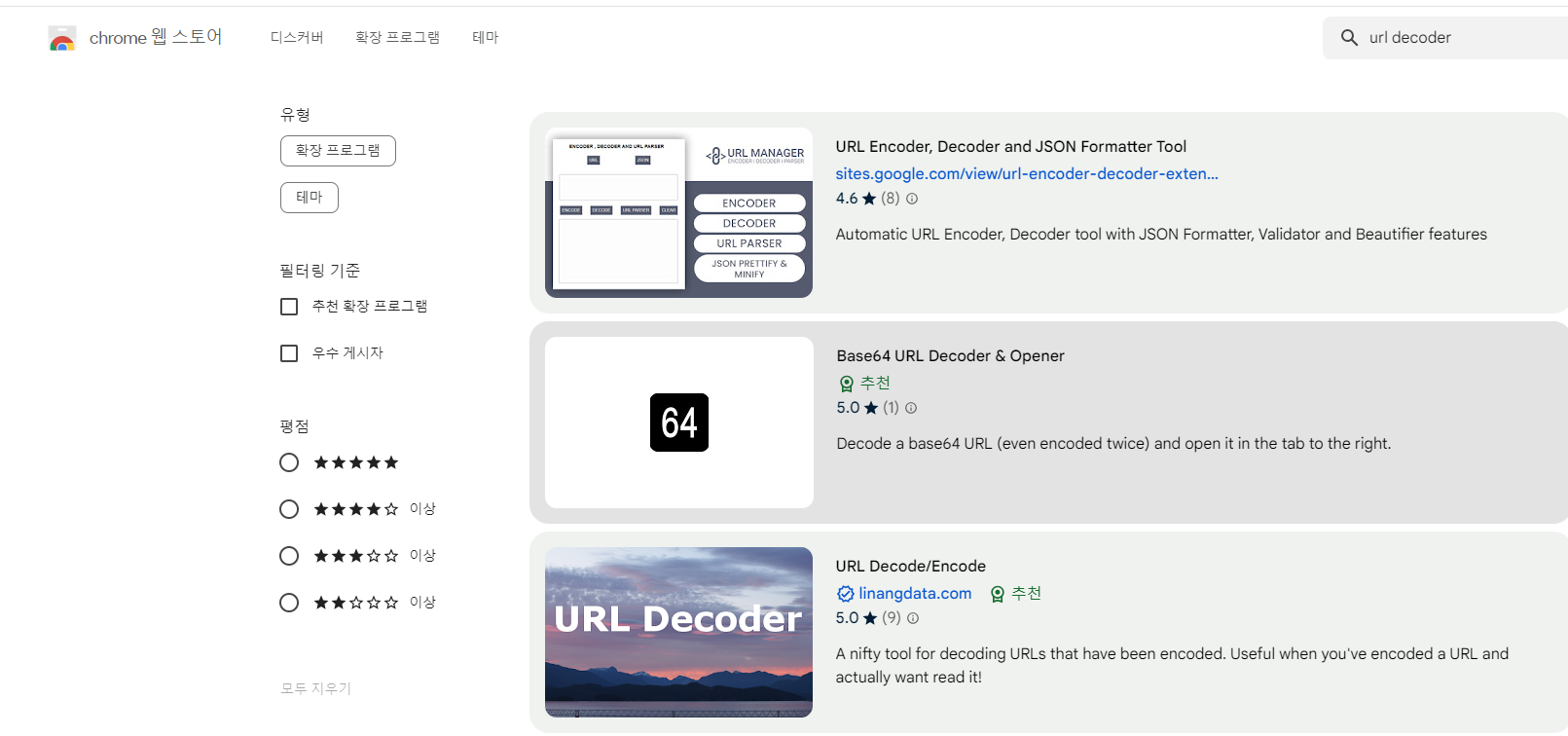Click the featured badge icon on URL Decode/Encode

point(998,594)
